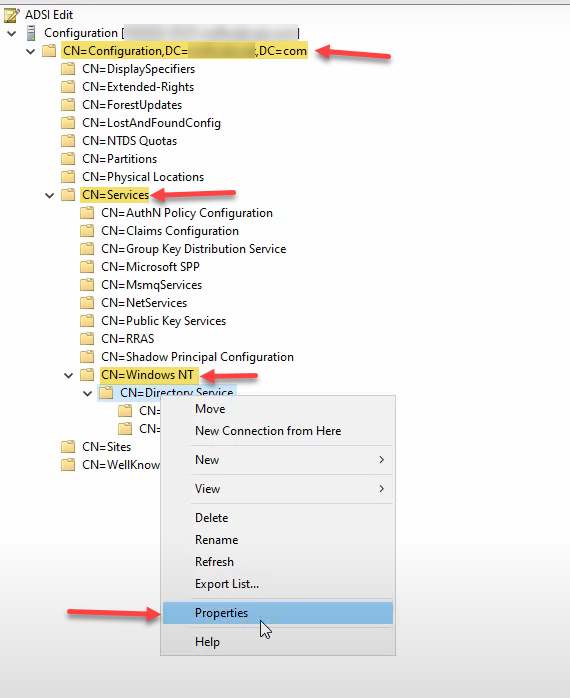The width and height of the screenshot is (570, 698).
Task: Open the View submenu arrow
Action: (x=382, y=489)
